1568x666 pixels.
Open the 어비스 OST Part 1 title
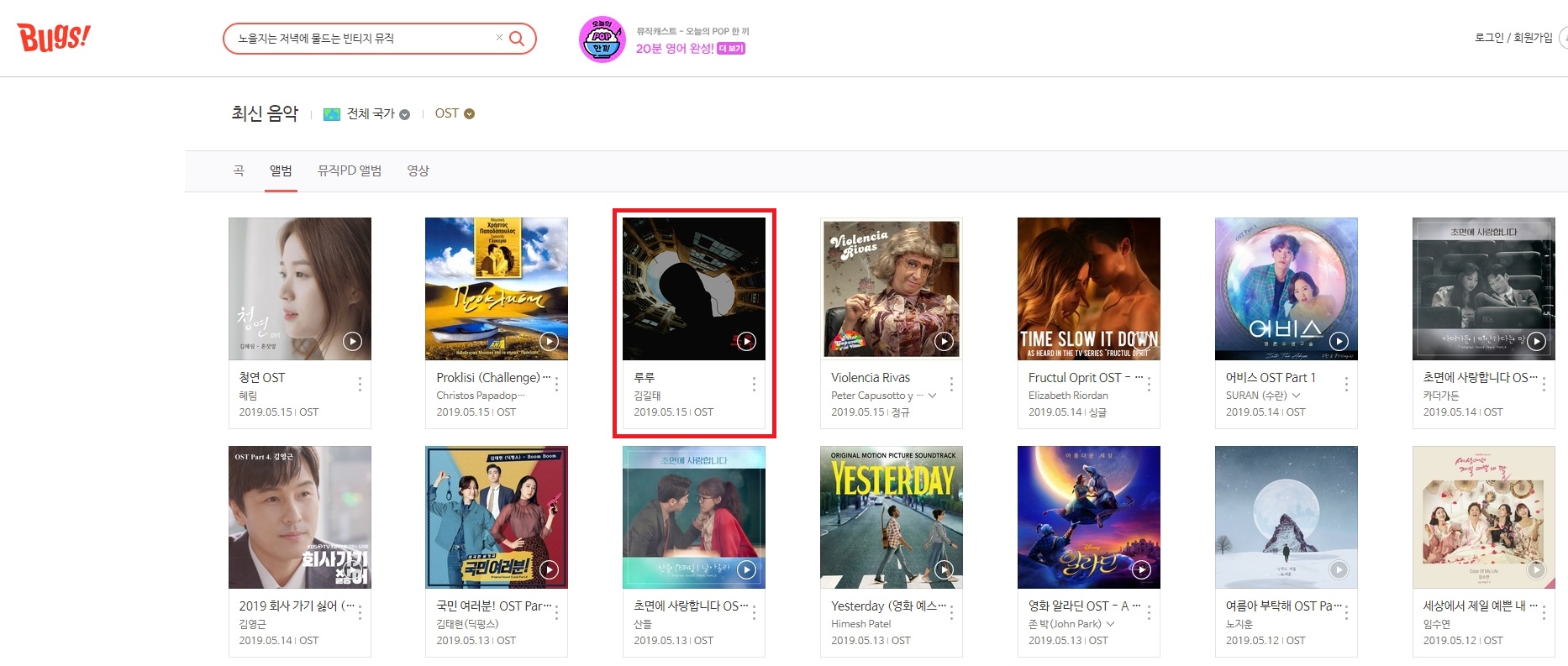pos(1271,378)
